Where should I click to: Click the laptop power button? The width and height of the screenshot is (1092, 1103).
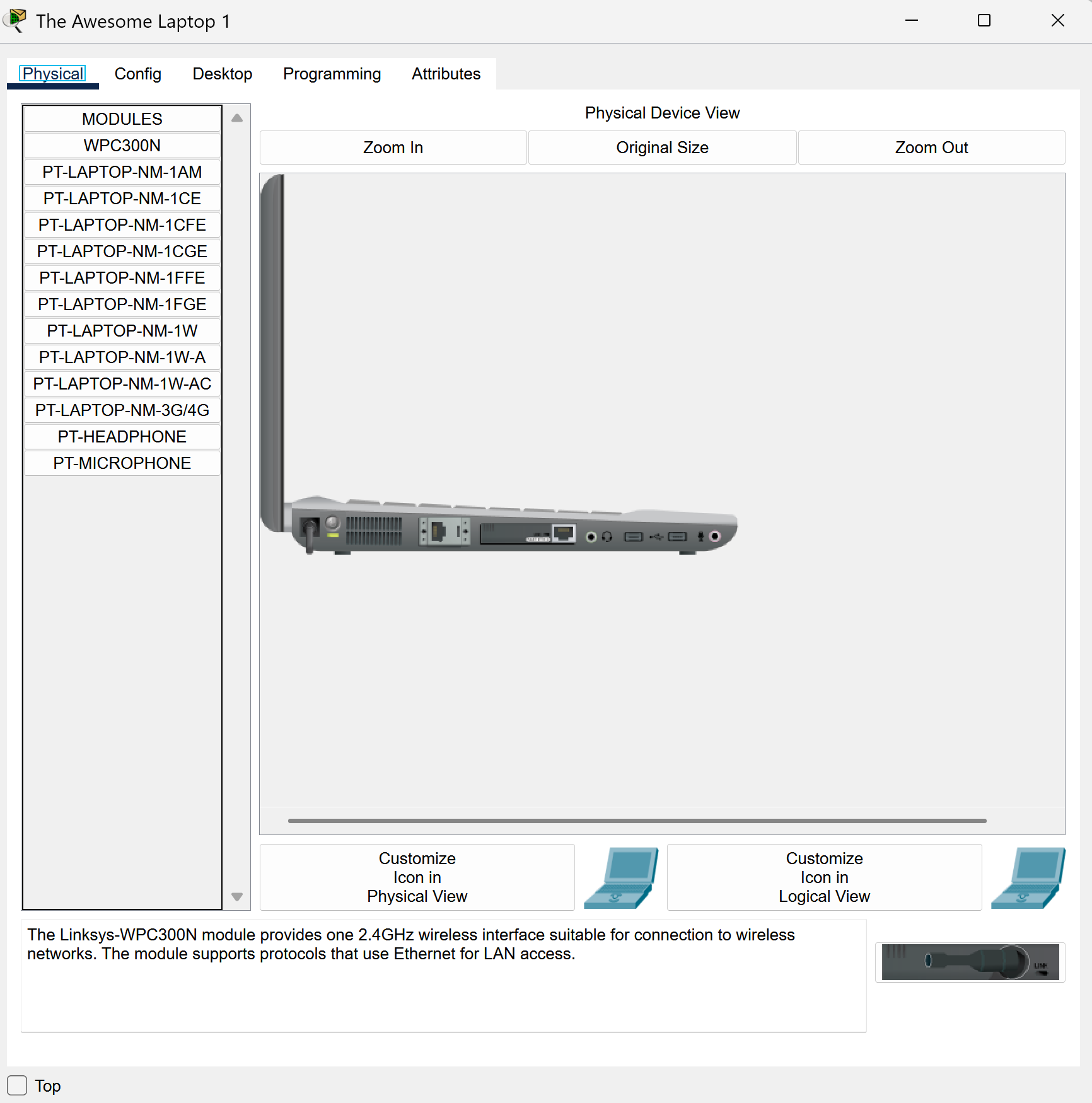pyautogui.click(x=332, y=523)
